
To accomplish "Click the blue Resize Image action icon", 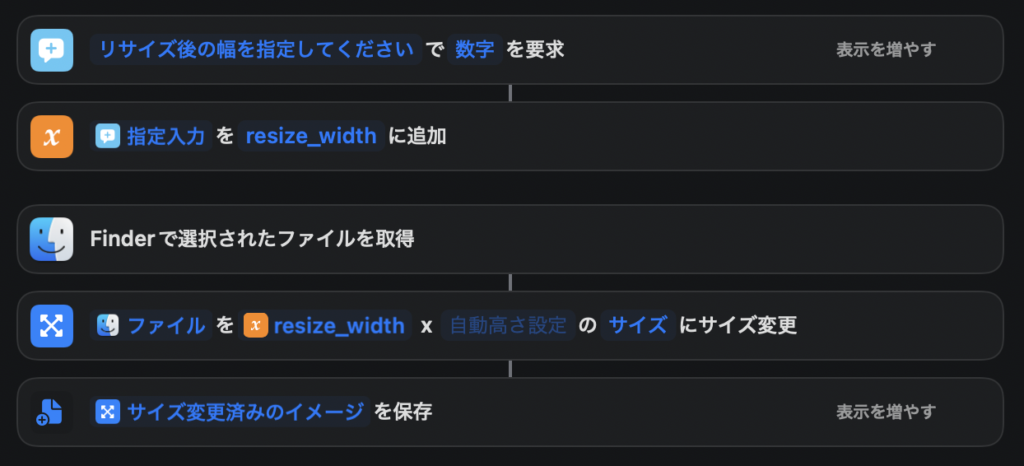I will [x=51, y=325].
